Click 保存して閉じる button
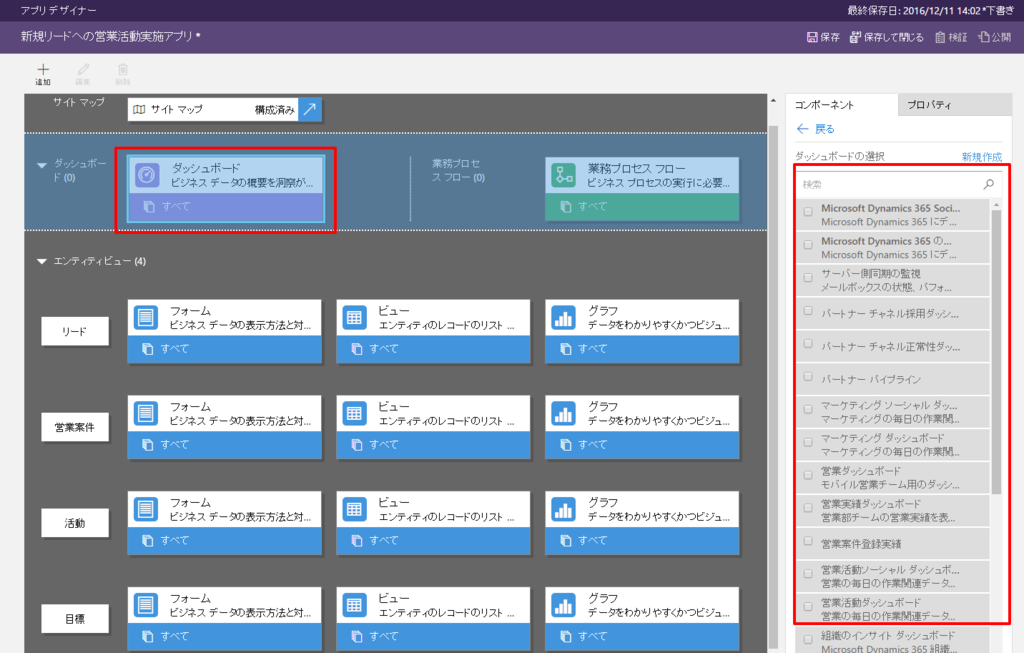This screenshot has height=653, width=1024. [886, 37]
